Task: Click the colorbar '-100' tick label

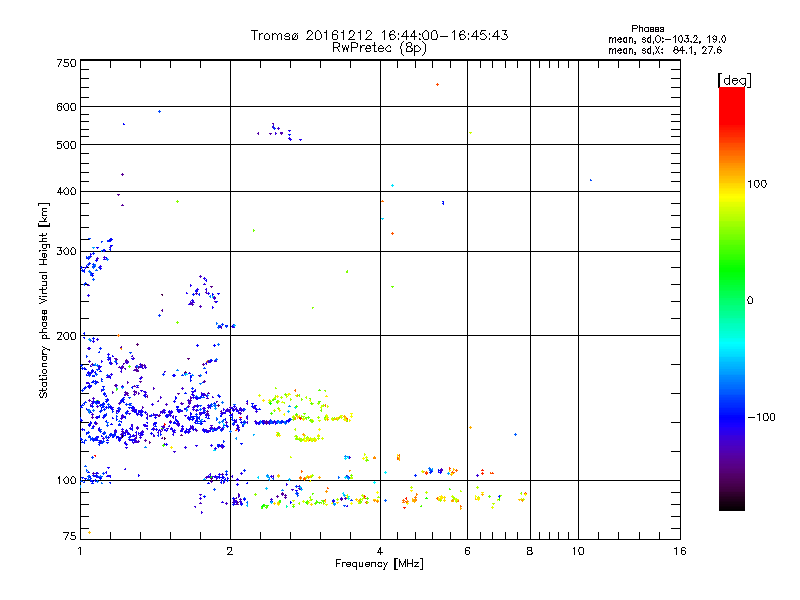Action: click(761, 417)
